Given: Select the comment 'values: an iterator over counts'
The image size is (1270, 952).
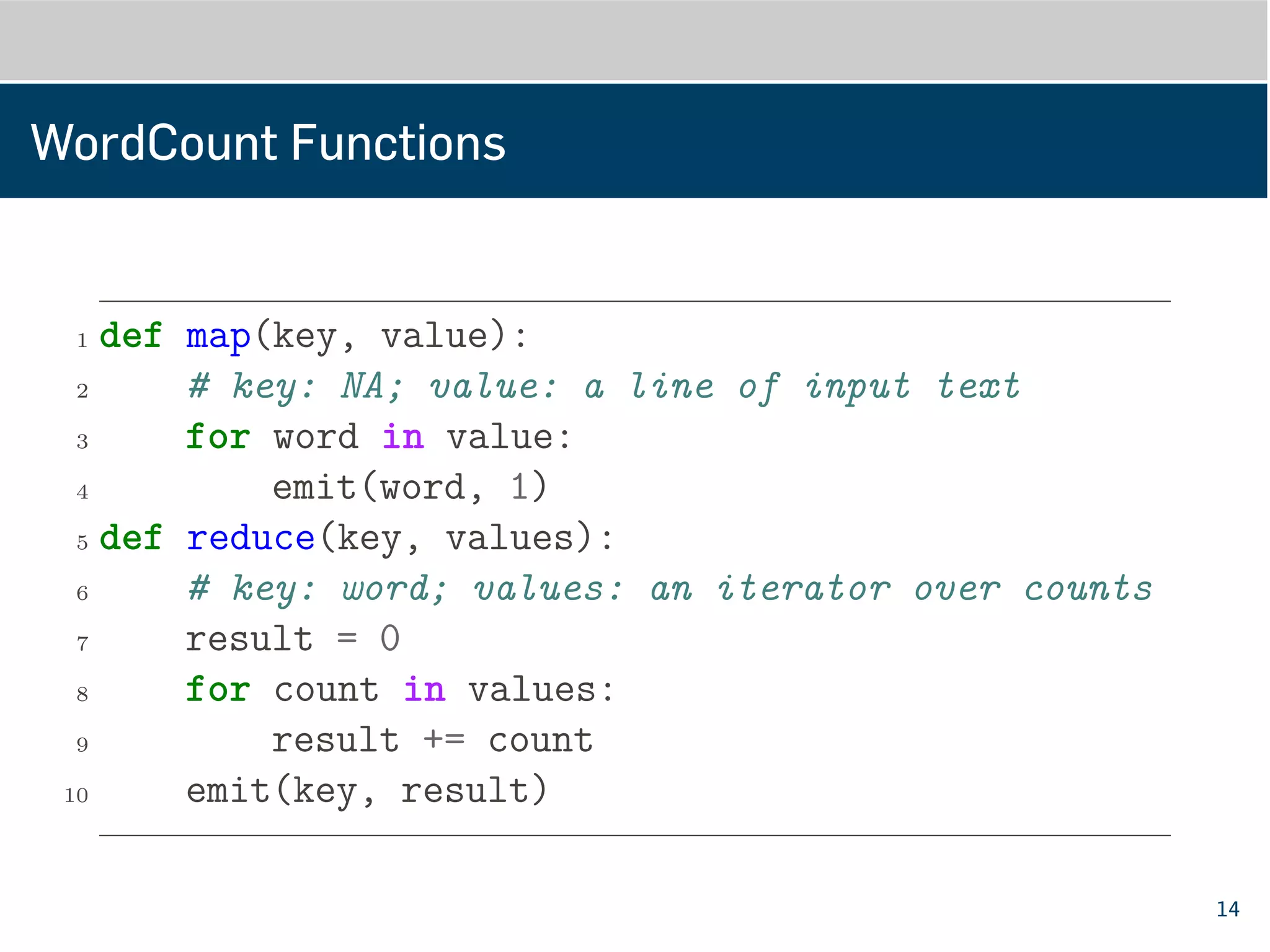Looking at the screenshot, I should pyautogui.click(x=813, y=588).
